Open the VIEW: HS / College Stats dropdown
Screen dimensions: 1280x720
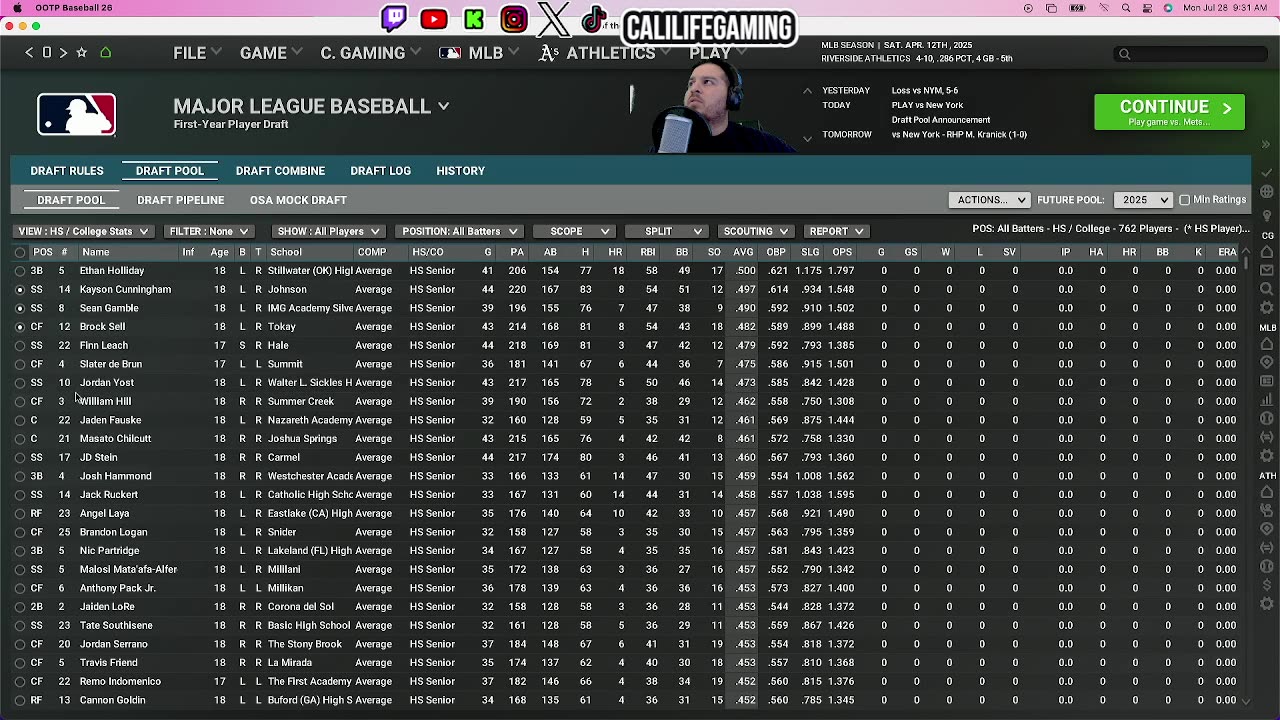pos(83,231)
